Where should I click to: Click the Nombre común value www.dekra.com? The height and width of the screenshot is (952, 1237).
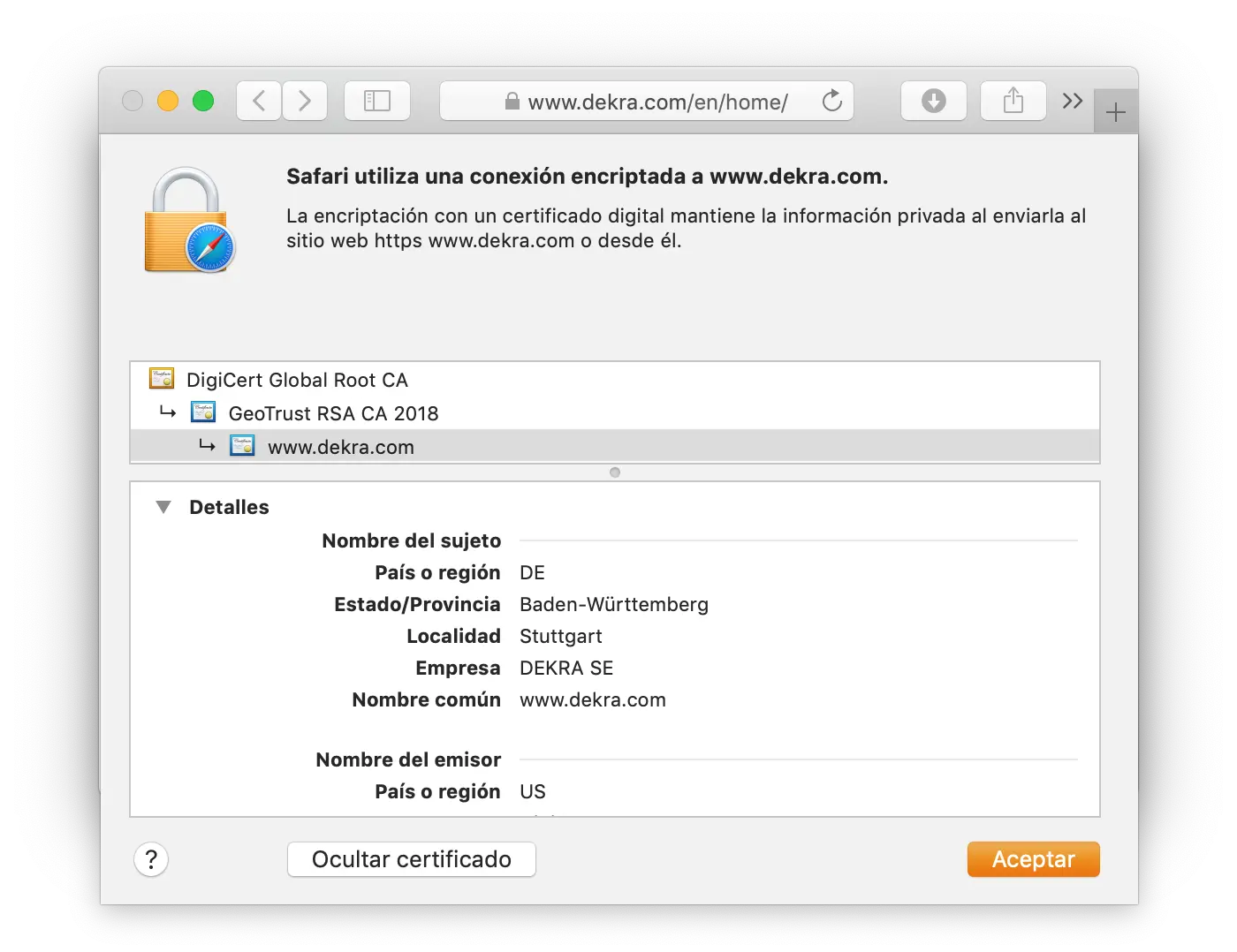tap(593, 699)
